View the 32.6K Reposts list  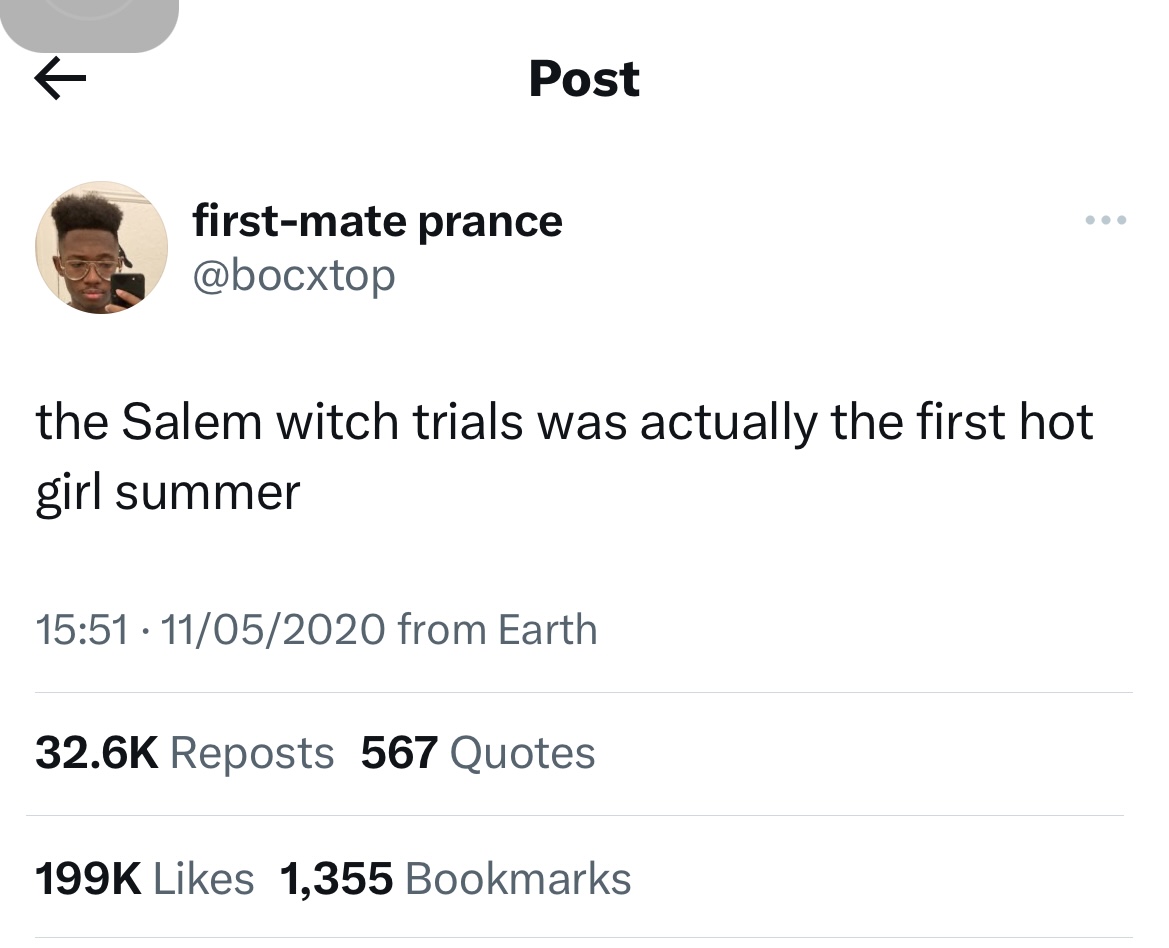click(184, 752)
